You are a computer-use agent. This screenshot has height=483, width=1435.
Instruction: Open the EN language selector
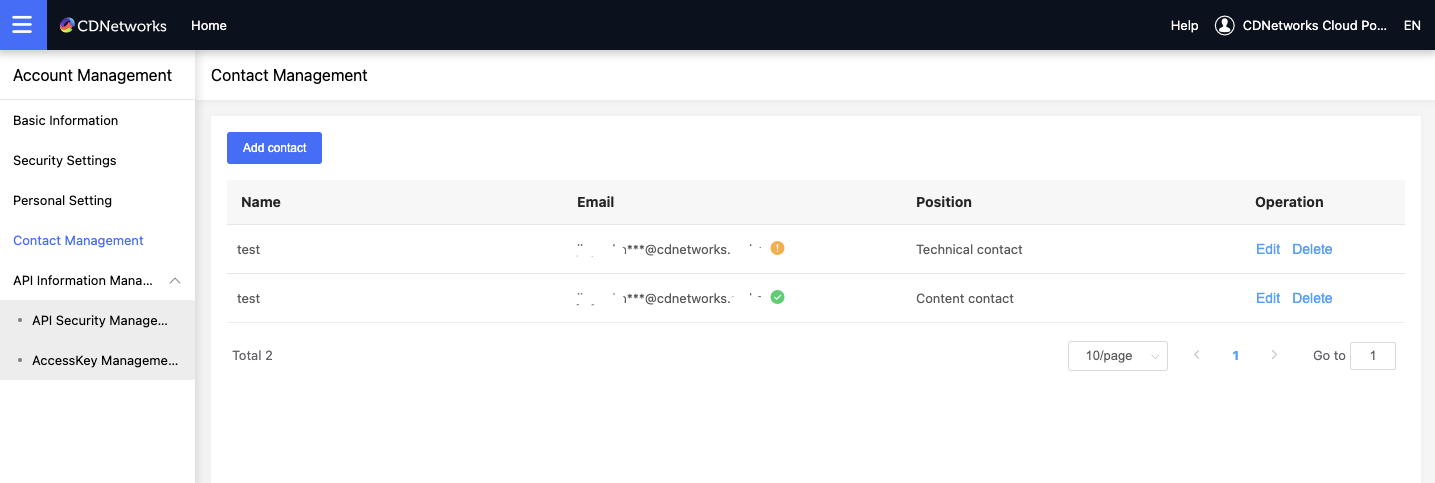(1412, 25)
